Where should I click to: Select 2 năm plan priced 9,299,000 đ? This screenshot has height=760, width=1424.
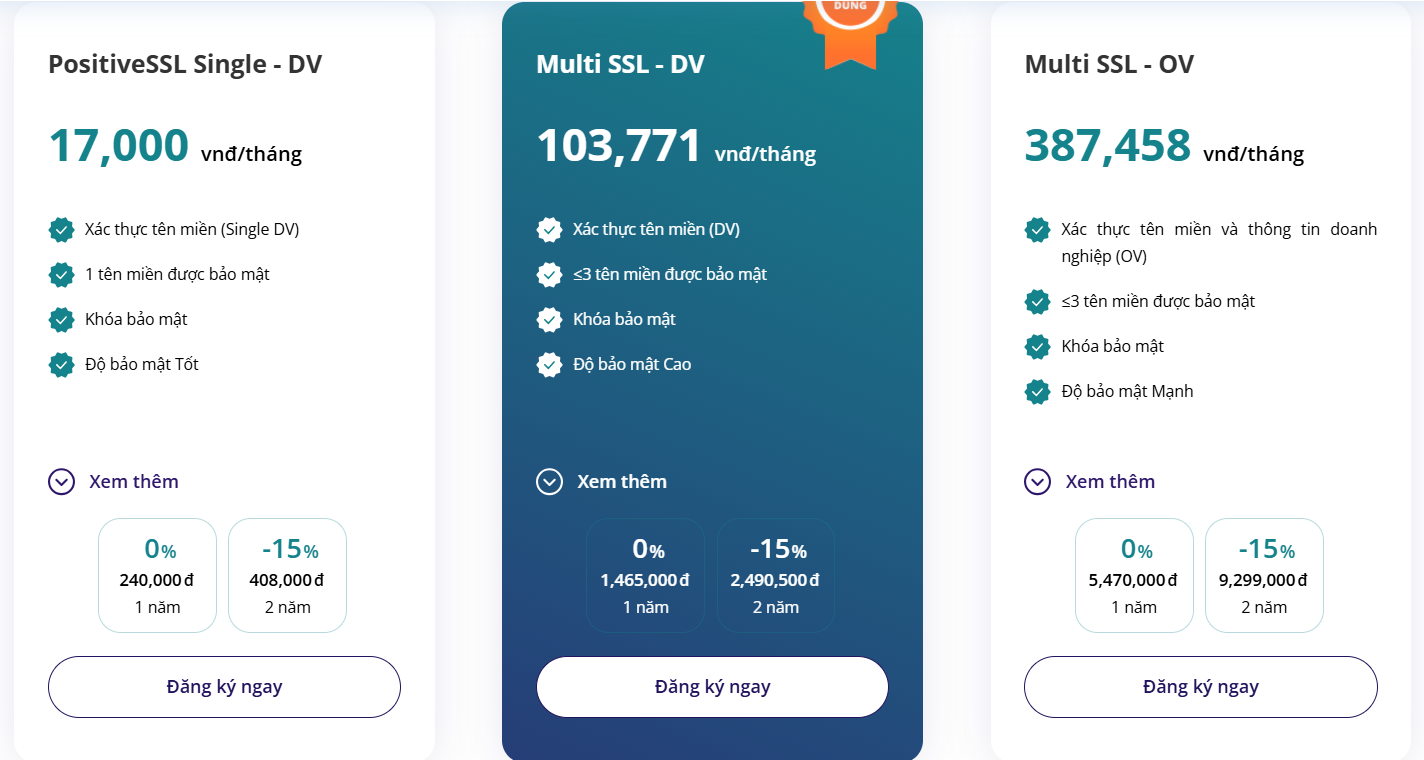[1264, 576]
